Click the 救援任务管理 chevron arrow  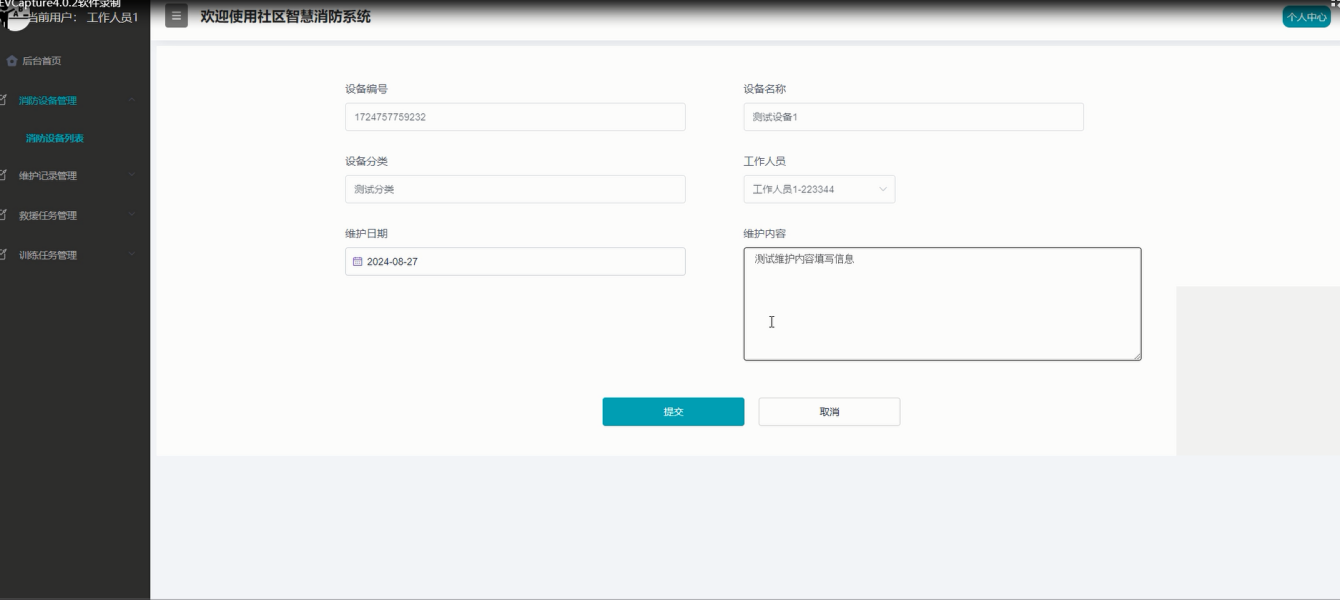point(132,215)
